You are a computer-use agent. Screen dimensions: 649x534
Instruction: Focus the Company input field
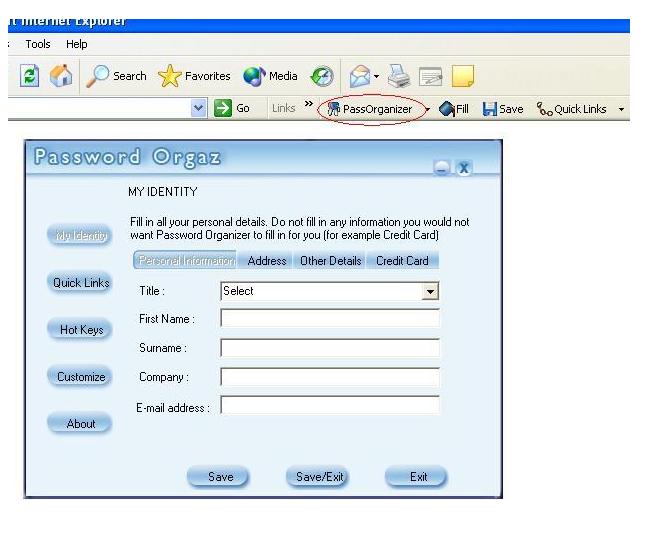(330, 377)
